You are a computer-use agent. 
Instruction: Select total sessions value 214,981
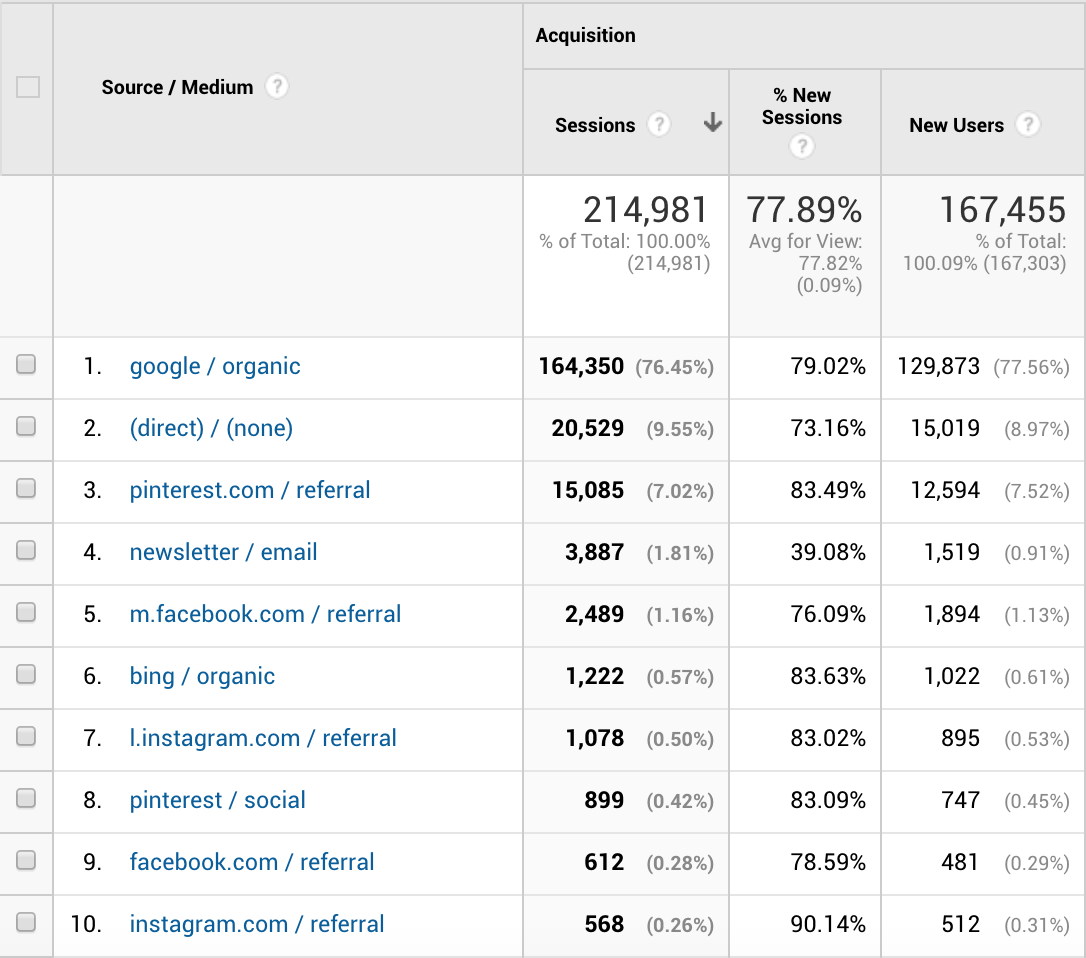tap(645, 210)
